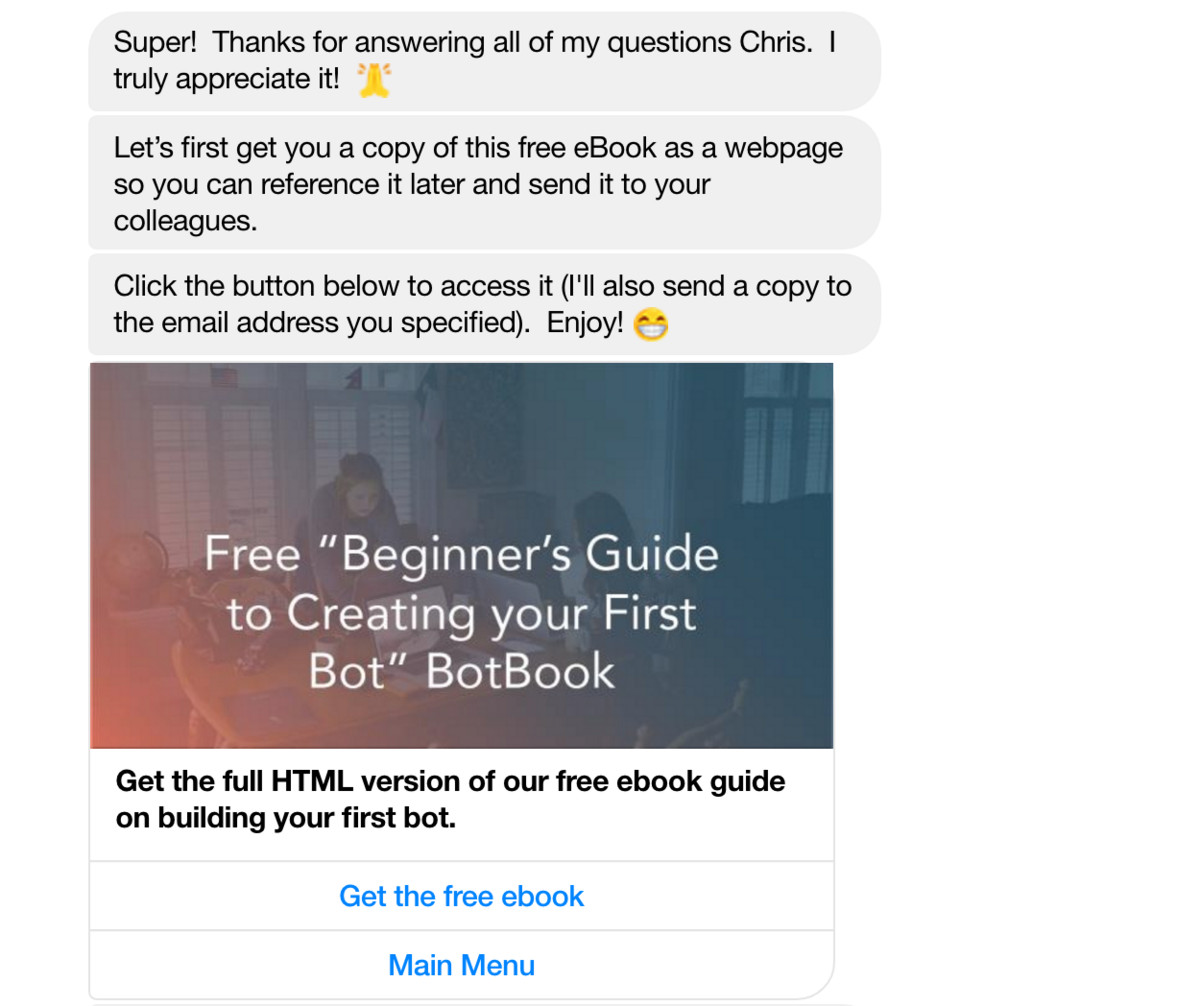Click the praying hands emoji

pyautogui.click(x=373, y=79)
